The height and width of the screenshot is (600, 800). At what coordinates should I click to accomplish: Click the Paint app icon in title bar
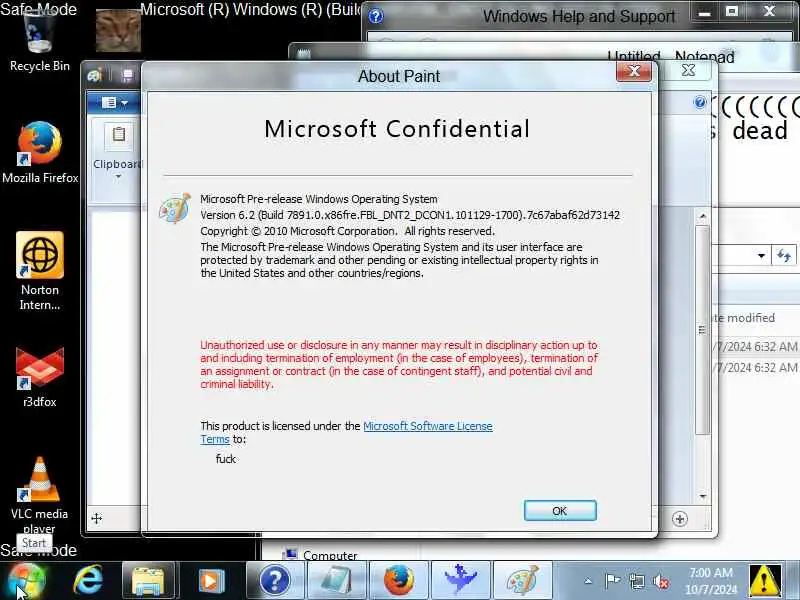(95, 76)
